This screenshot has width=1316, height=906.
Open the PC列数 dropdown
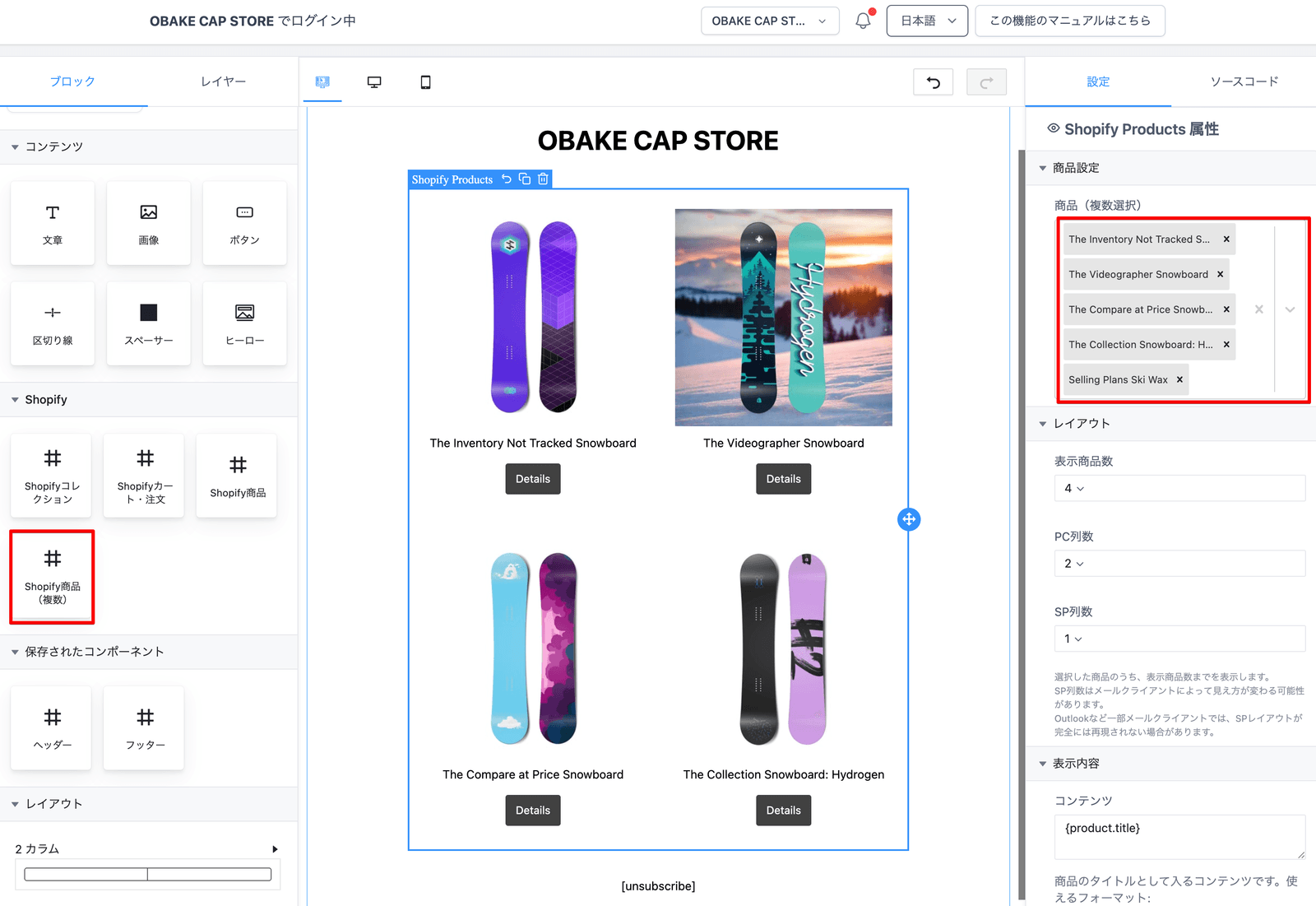[x=1179, y=564]
